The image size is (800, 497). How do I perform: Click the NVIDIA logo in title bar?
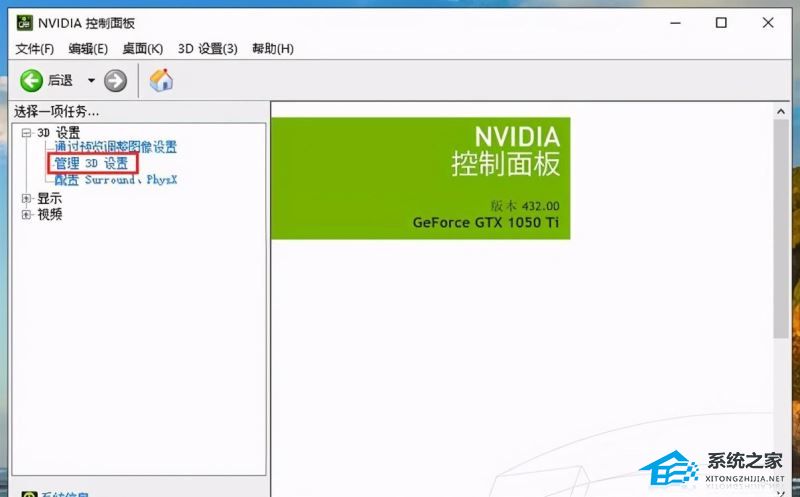(x=24, y=23)
